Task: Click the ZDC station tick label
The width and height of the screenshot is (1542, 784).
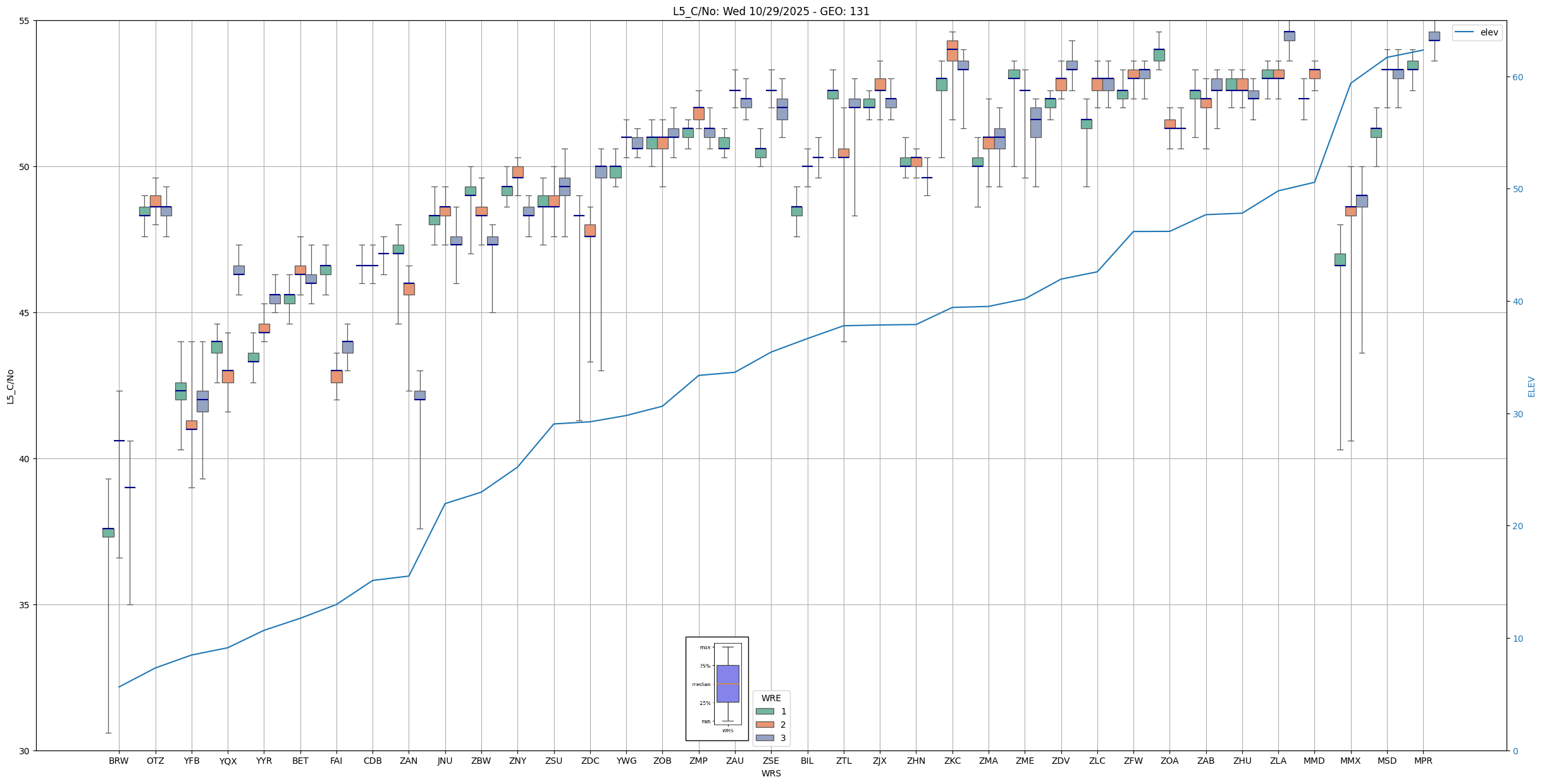Action: (590, 761)
